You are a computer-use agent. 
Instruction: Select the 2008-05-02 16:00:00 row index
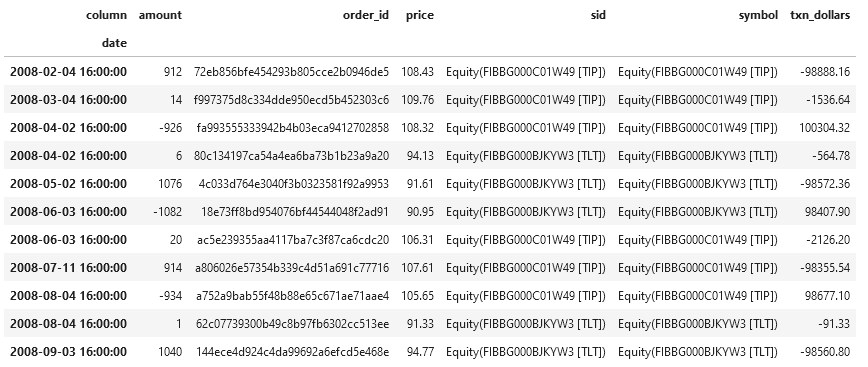point(68,184)
